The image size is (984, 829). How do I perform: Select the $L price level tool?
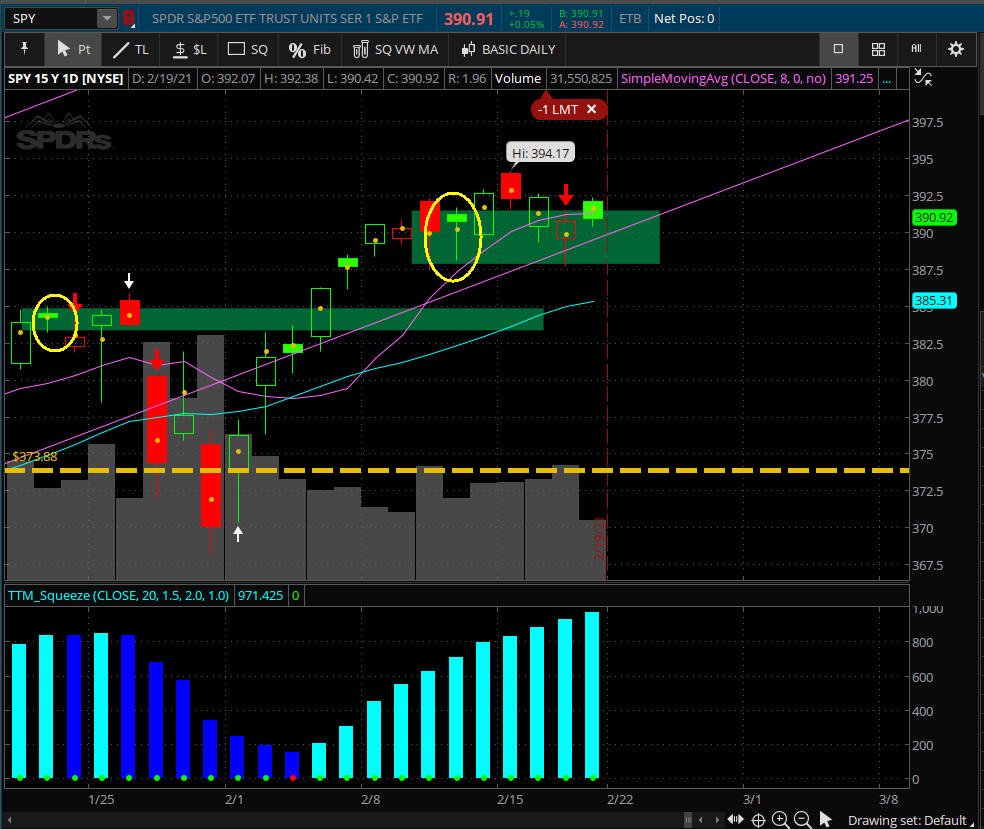tap(189, 49)
